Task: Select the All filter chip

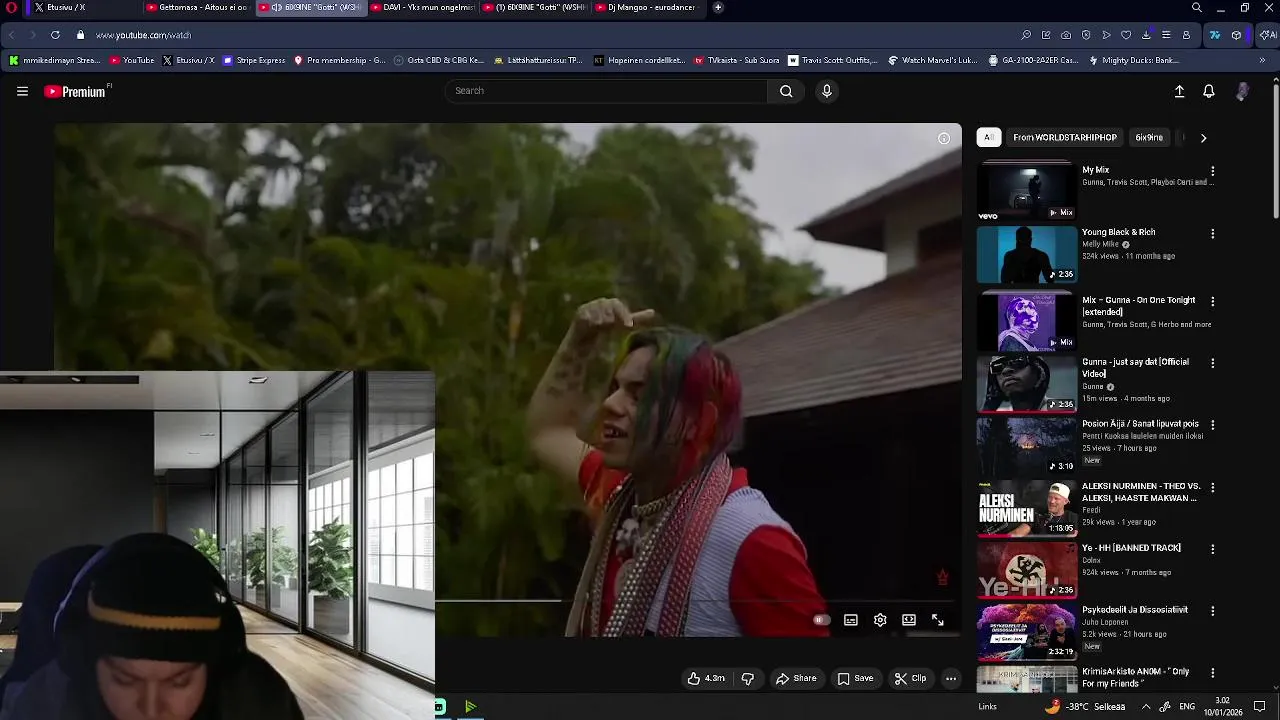Action: [988, 138]
